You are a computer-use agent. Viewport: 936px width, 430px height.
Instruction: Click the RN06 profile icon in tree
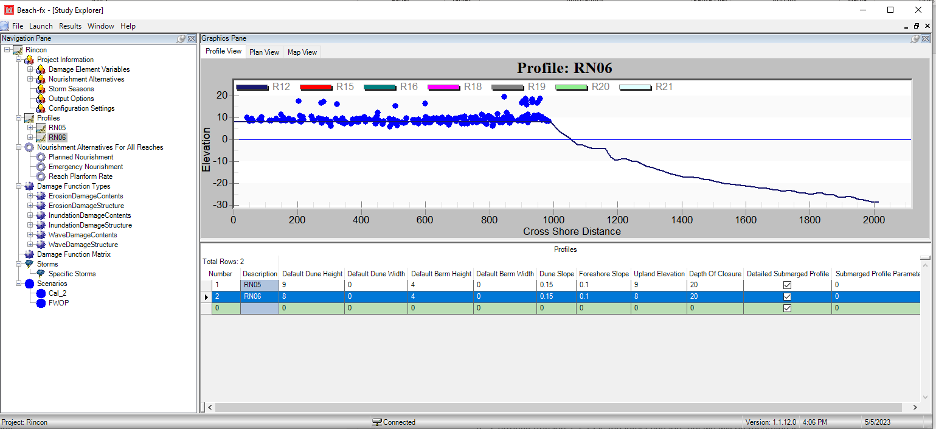(41, 137)
